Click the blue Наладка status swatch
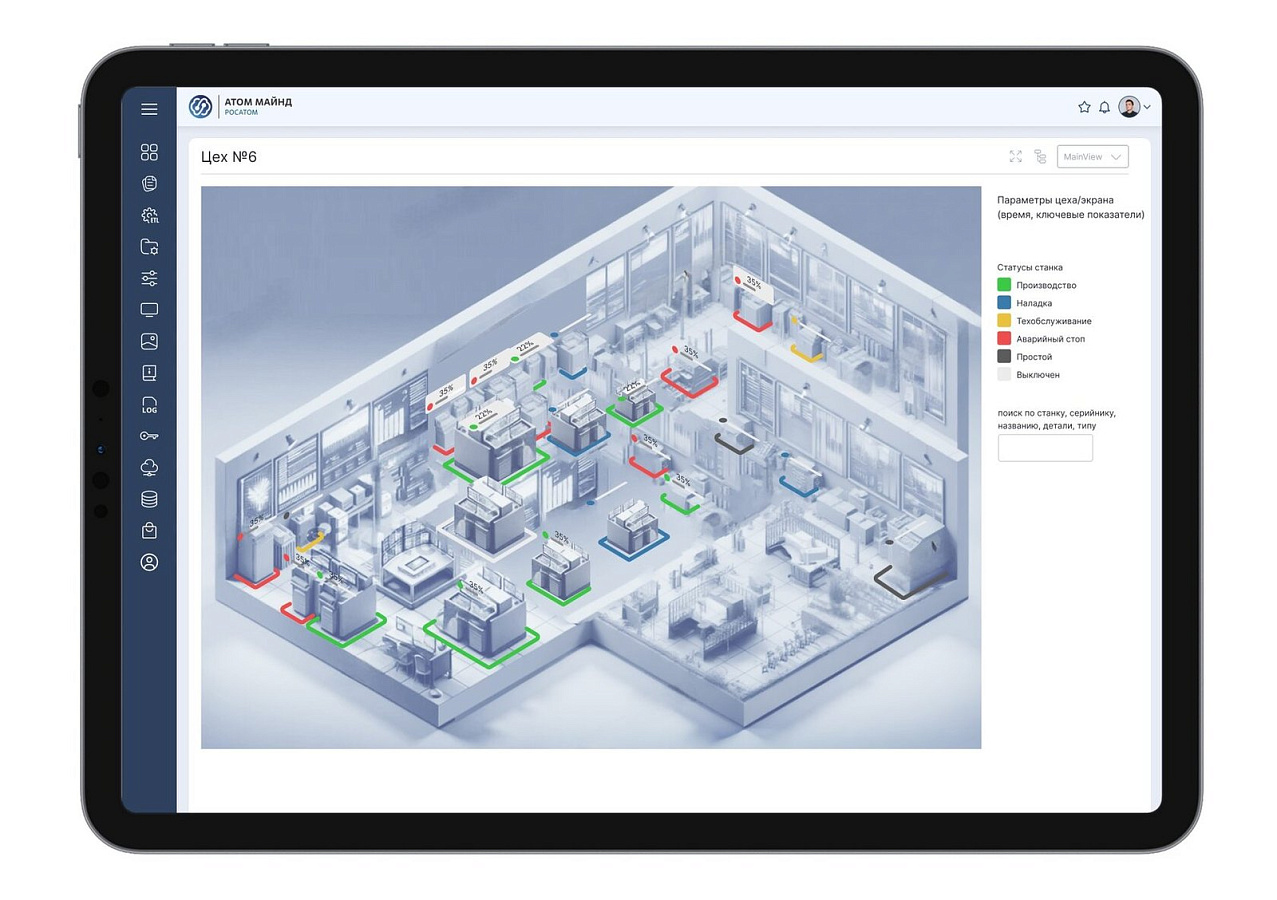Viewport: 1277px width, 900px height. 1004,303
